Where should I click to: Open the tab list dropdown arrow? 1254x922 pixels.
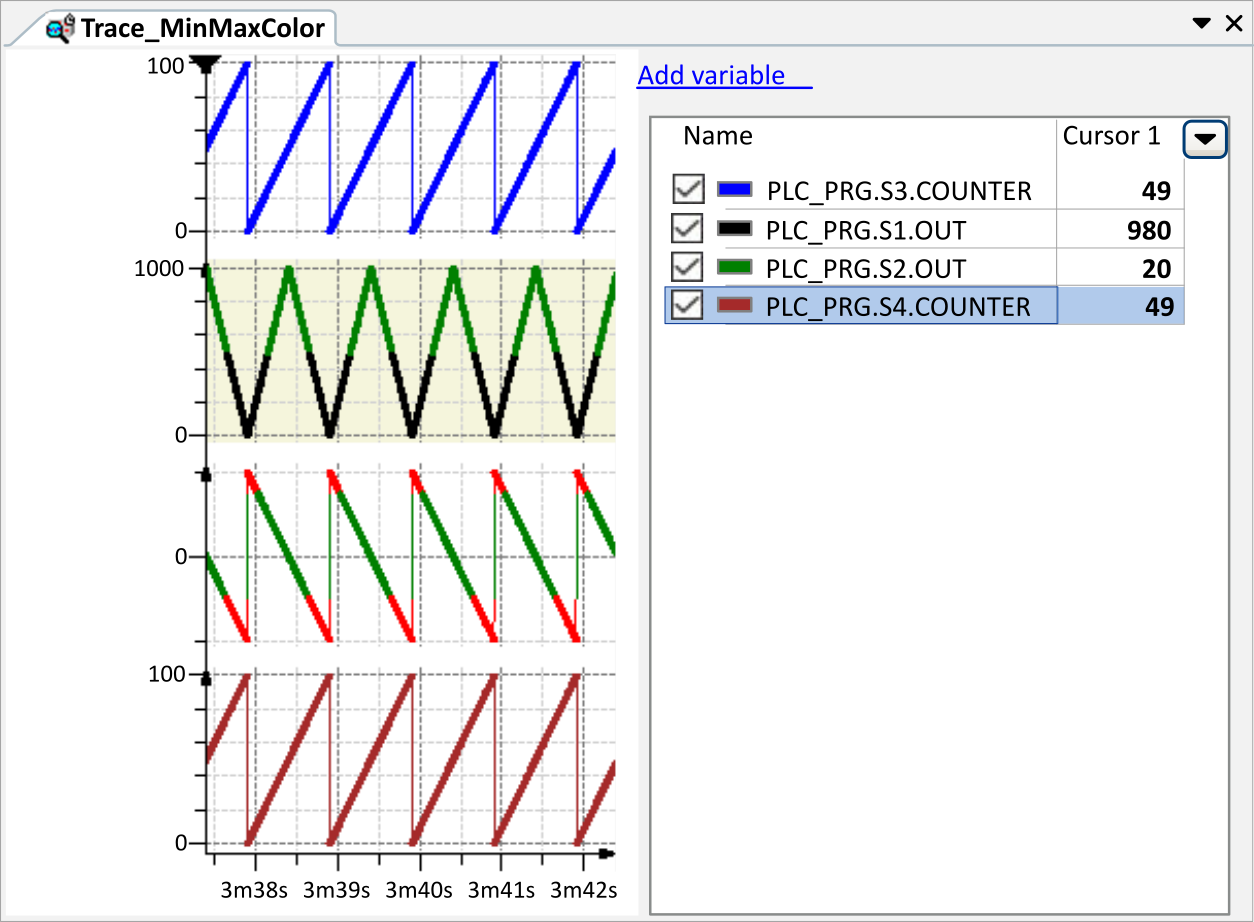pyautogui.click(x=1203, y=24)
